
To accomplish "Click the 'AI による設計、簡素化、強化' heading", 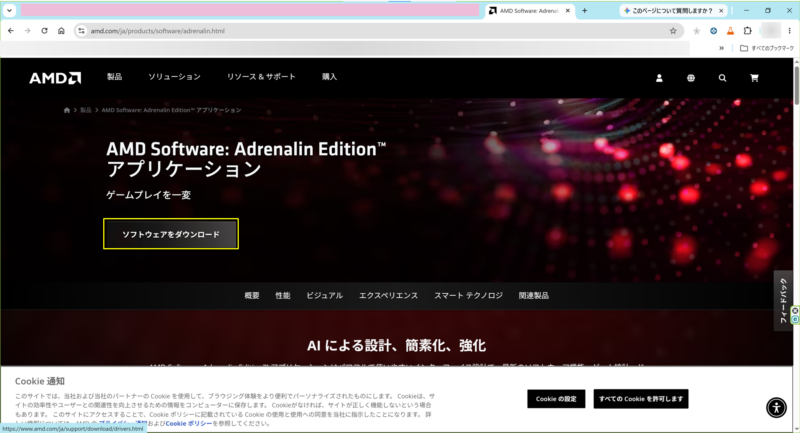I will pyautogui.click(x=396, y=346).
